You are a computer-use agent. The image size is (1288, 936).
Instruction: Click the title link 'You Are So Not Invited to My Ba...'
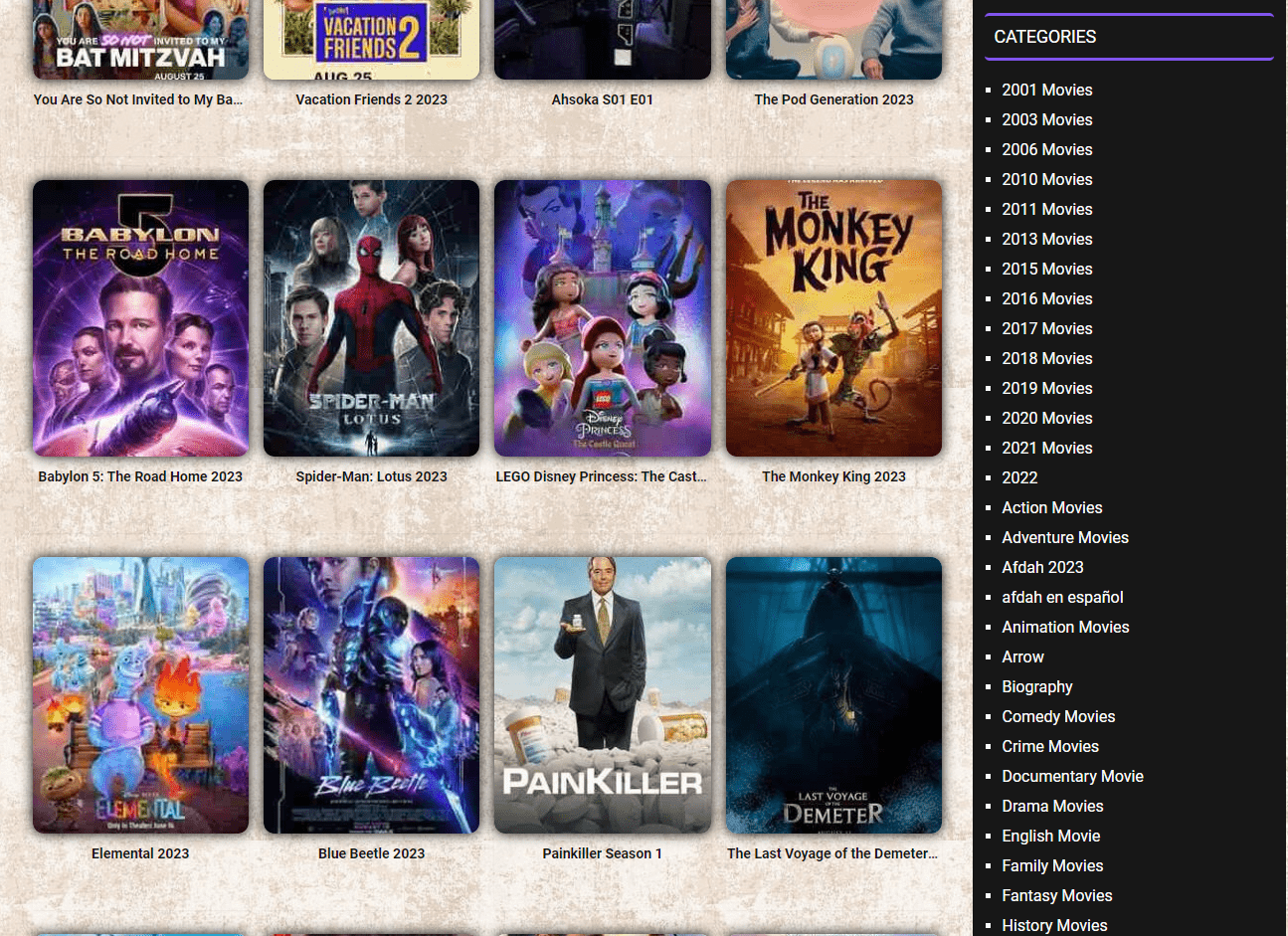(138, 99)
